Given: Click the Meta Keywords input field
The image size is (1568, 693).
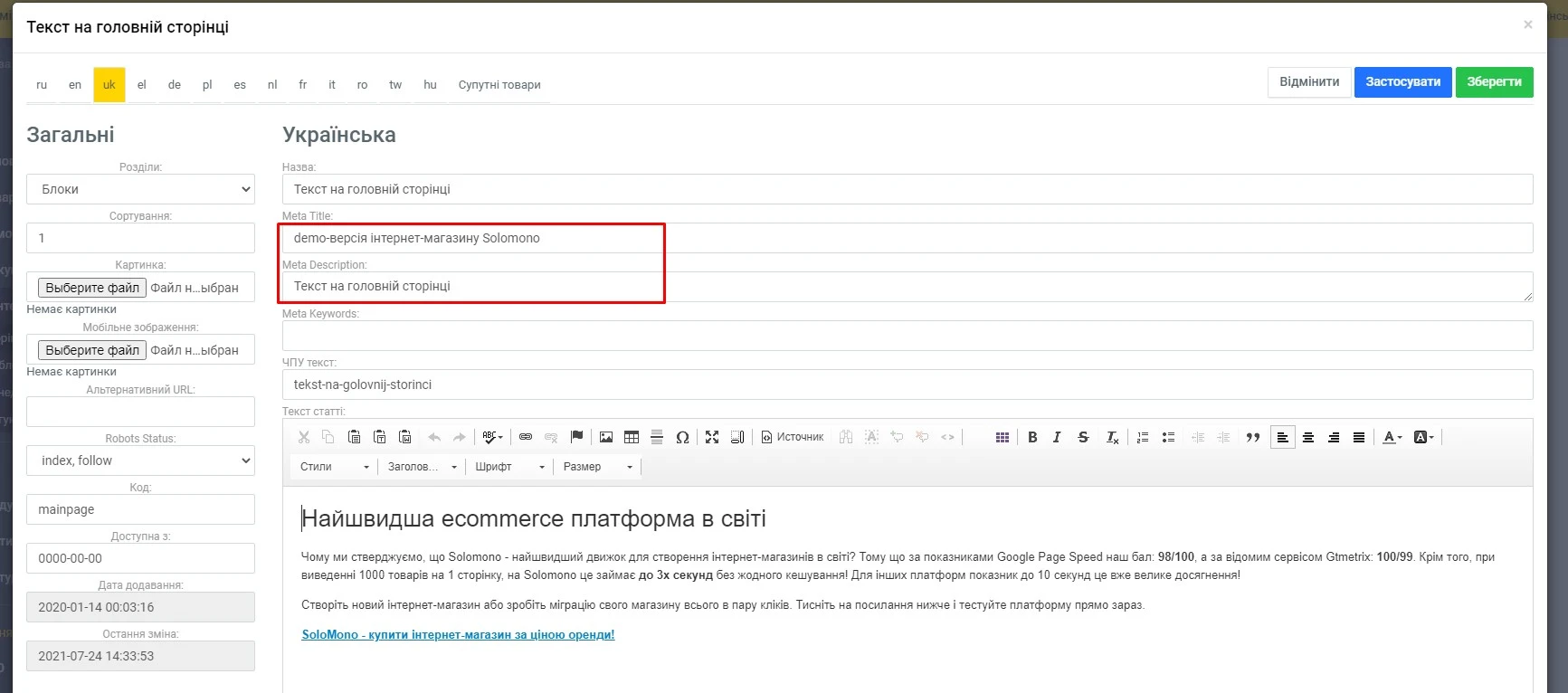Looking at the screenshot, I should [908, 336].
